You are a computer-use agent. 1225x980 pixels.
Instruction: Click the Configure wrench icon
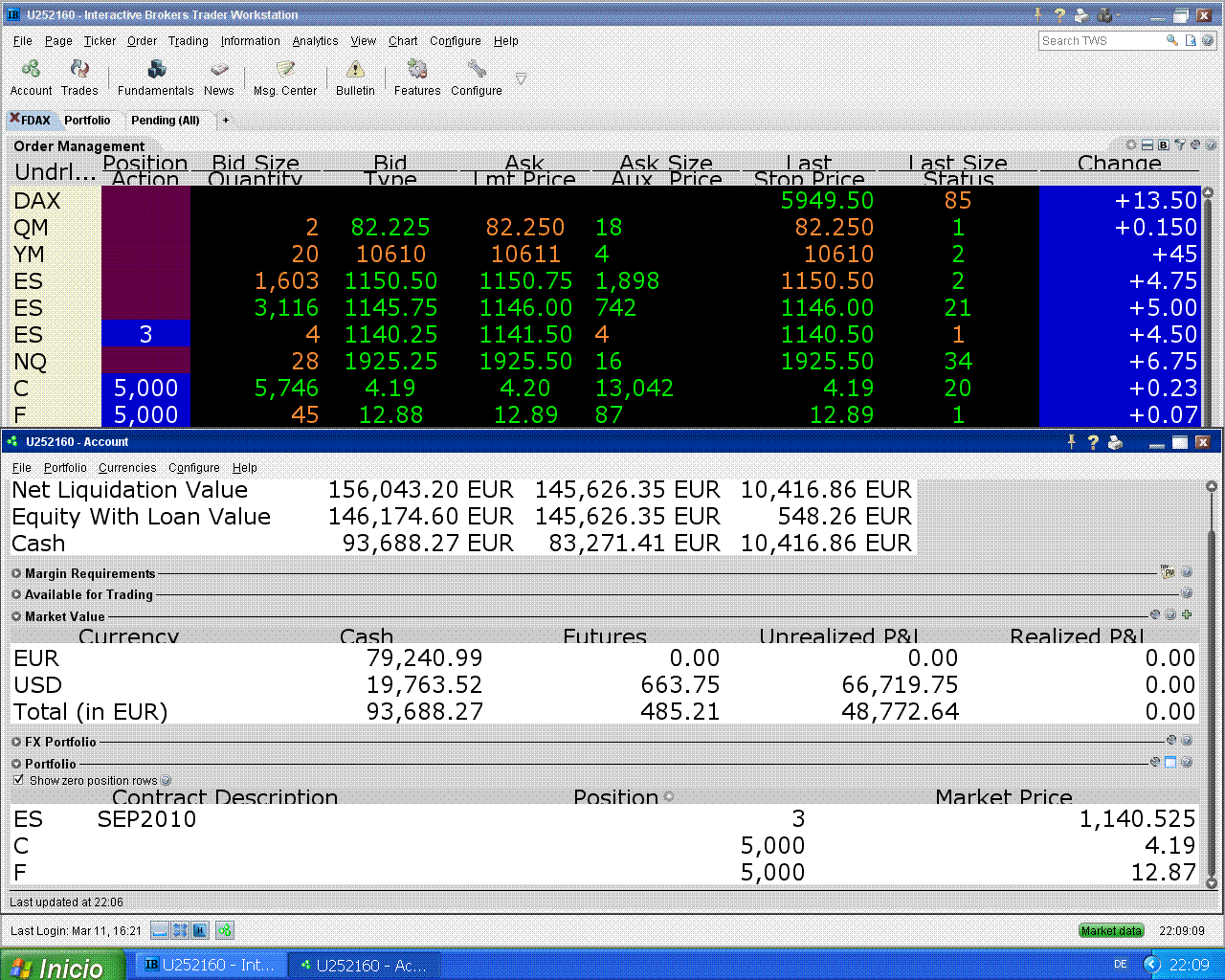pos(477,70)
